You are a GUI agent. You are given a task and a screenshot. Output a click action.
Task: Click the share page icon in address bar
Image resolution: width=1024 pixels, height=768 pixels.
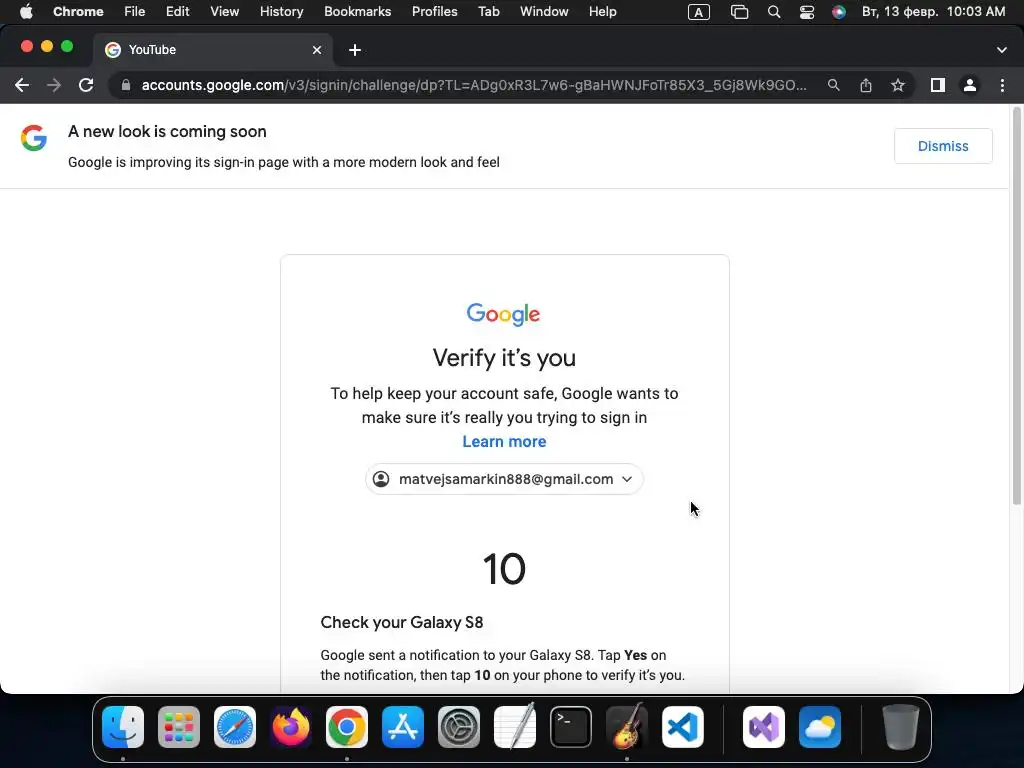pyautogui.click(x=866, y=86)
